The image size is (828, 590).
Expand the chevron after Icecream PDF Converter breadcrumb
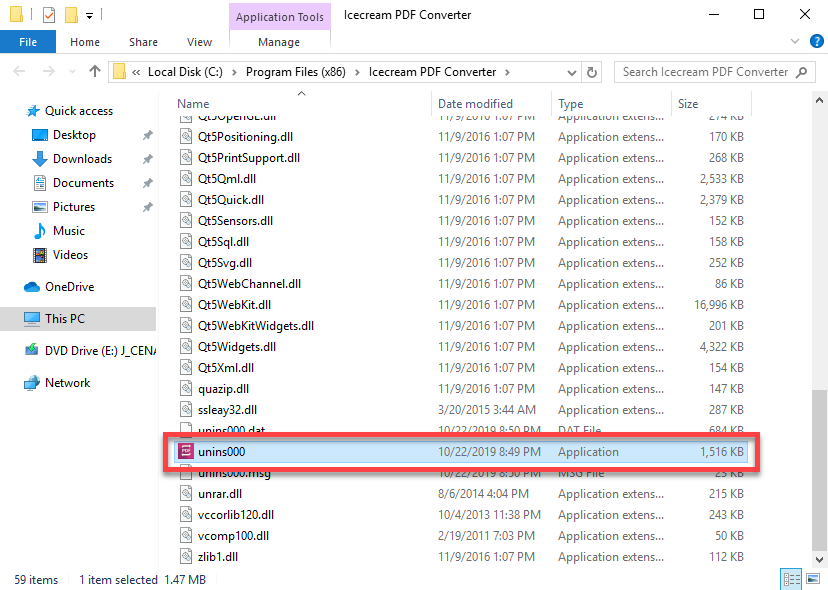pos(507,72)
